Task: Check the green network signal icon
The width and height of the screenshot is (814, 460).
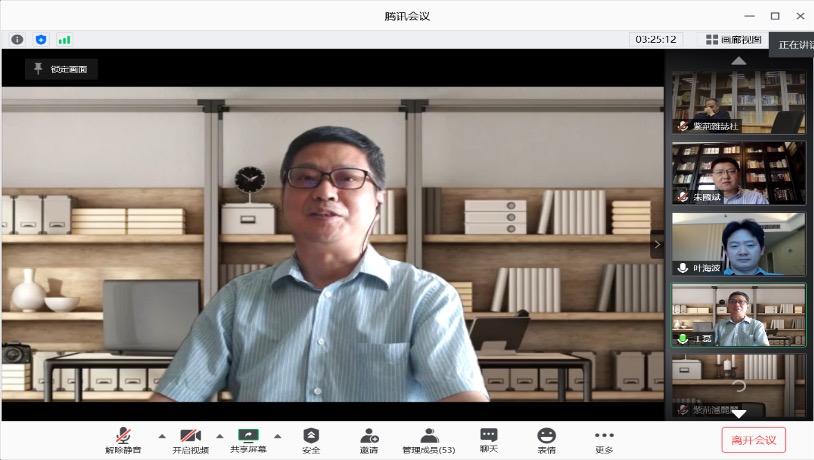Action: [x=65, y=39]
